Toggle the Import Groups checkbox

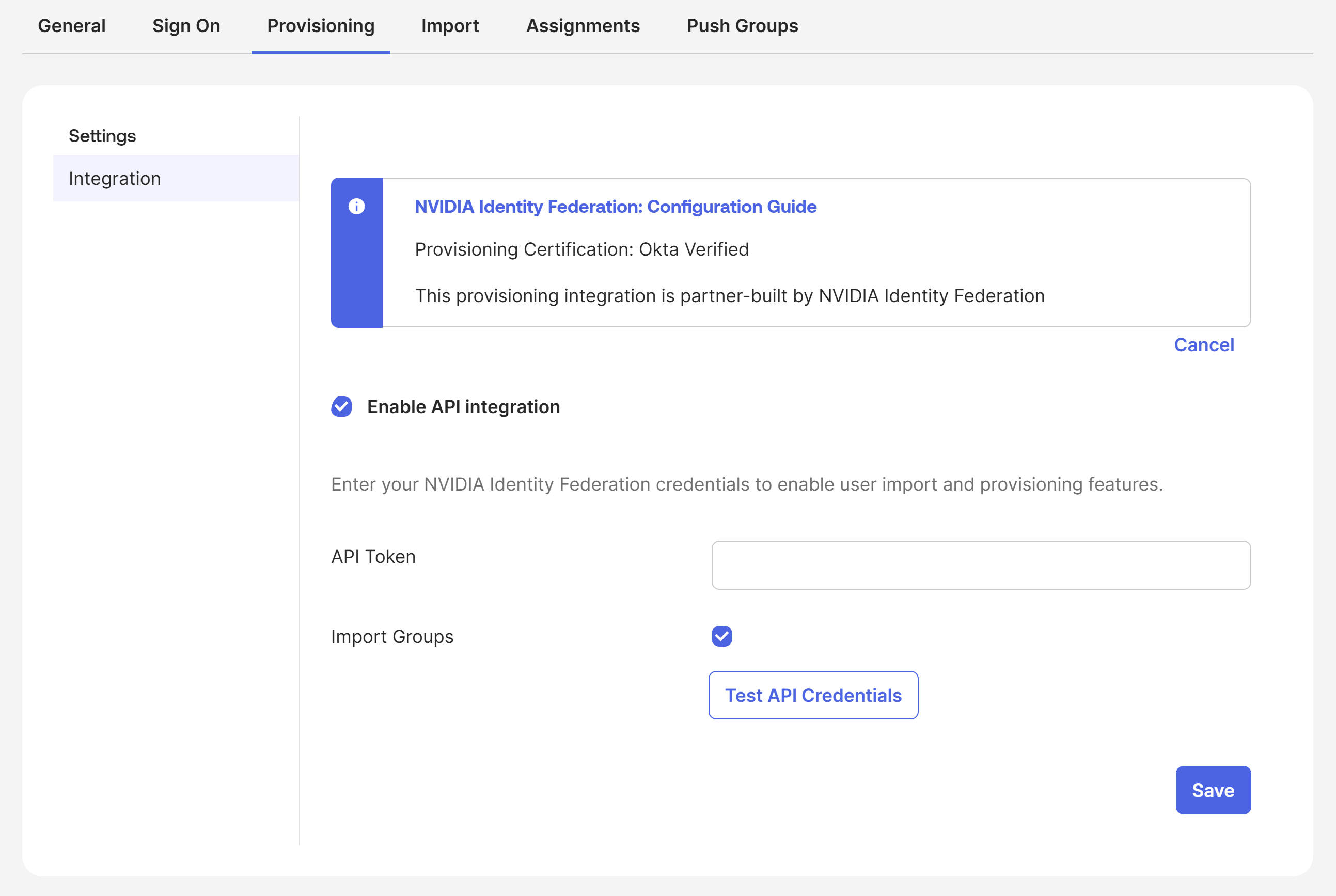[x=722, y=636]
